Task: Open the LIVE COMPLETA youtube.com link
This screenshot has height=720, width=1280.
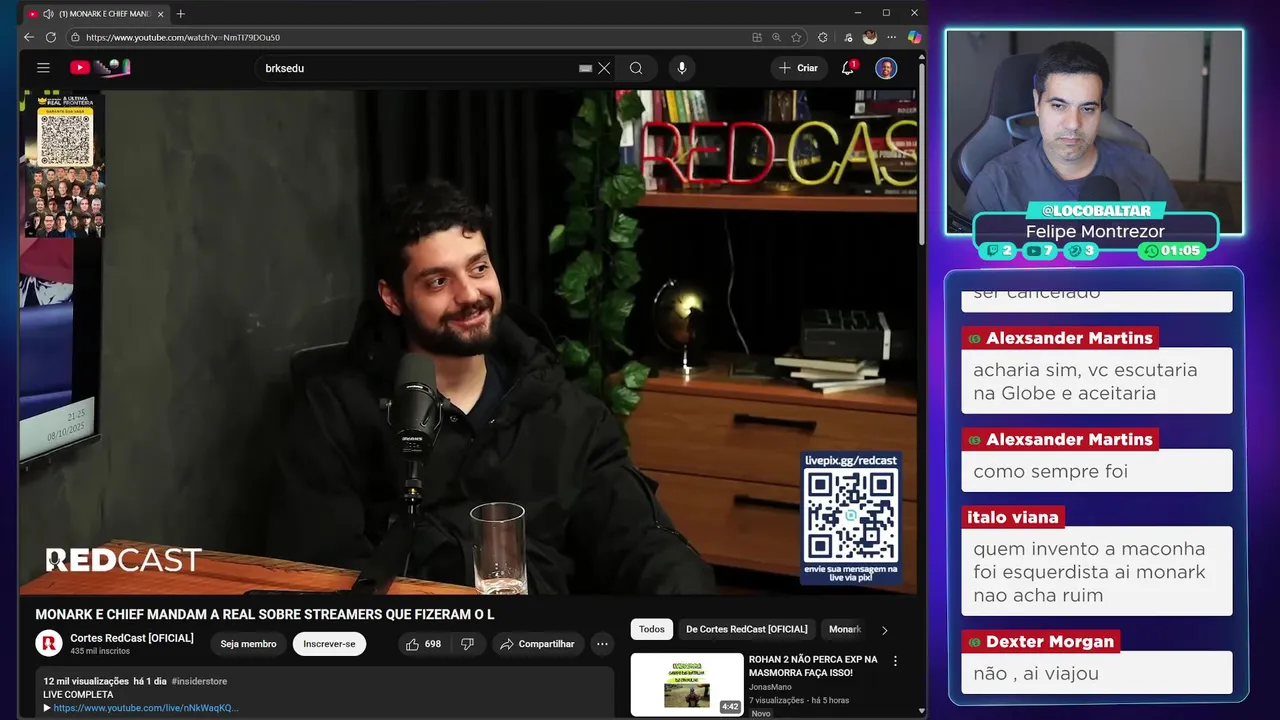Action: [146, 708]
